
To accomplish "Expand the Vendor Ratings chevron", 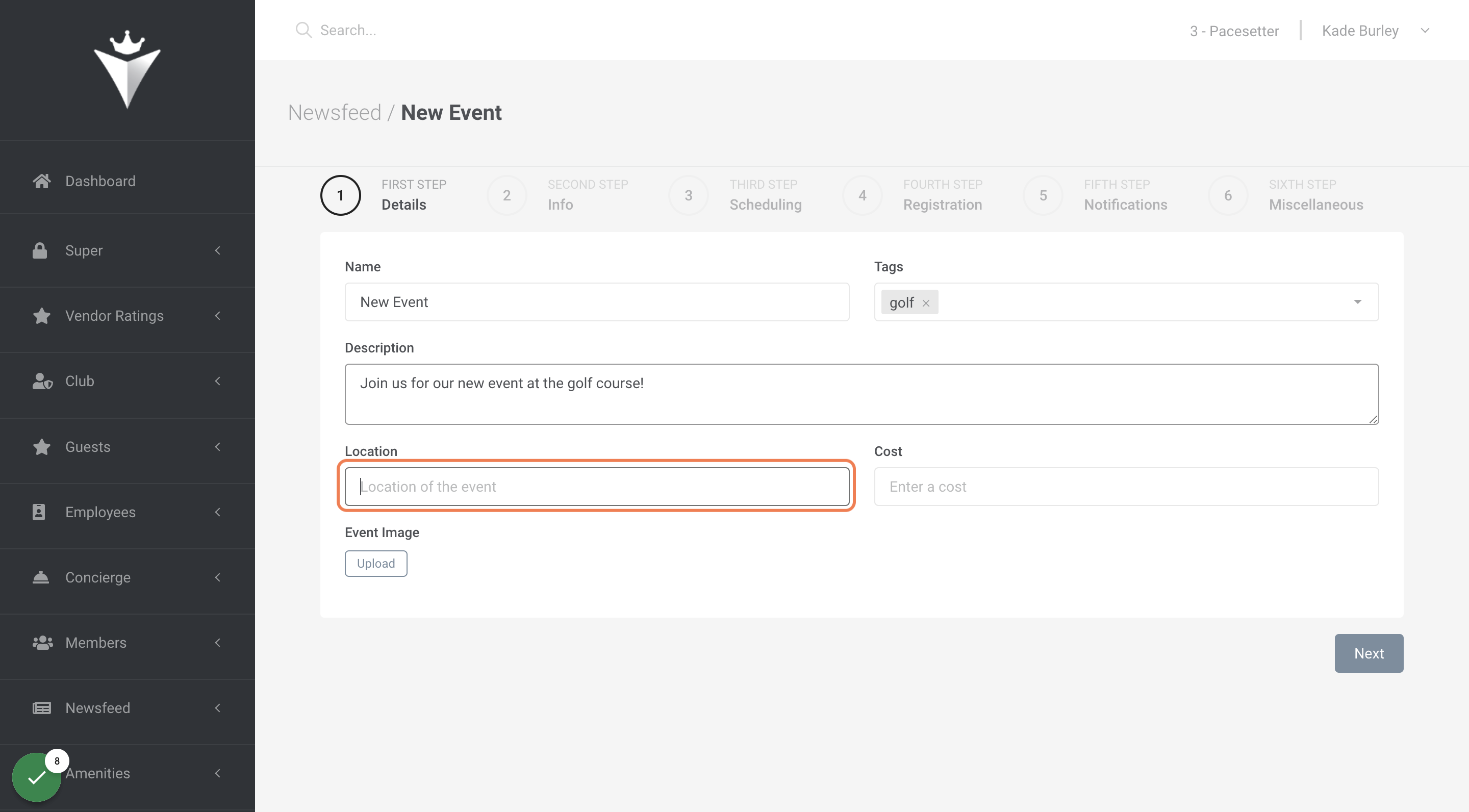I will coord(217,315).
